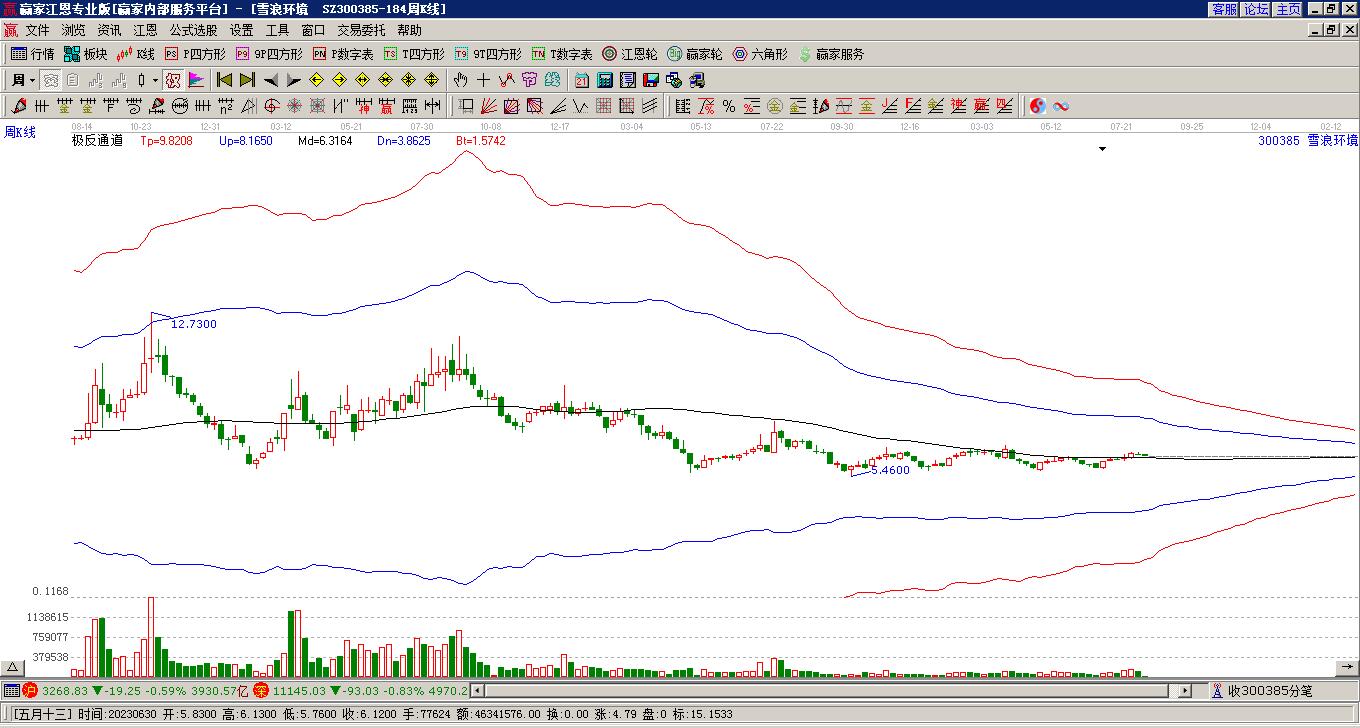This screenshot has height=728, width=1360.
Task: Click the 300385 雪浪环境 stock label
Action: (1308, 141)
